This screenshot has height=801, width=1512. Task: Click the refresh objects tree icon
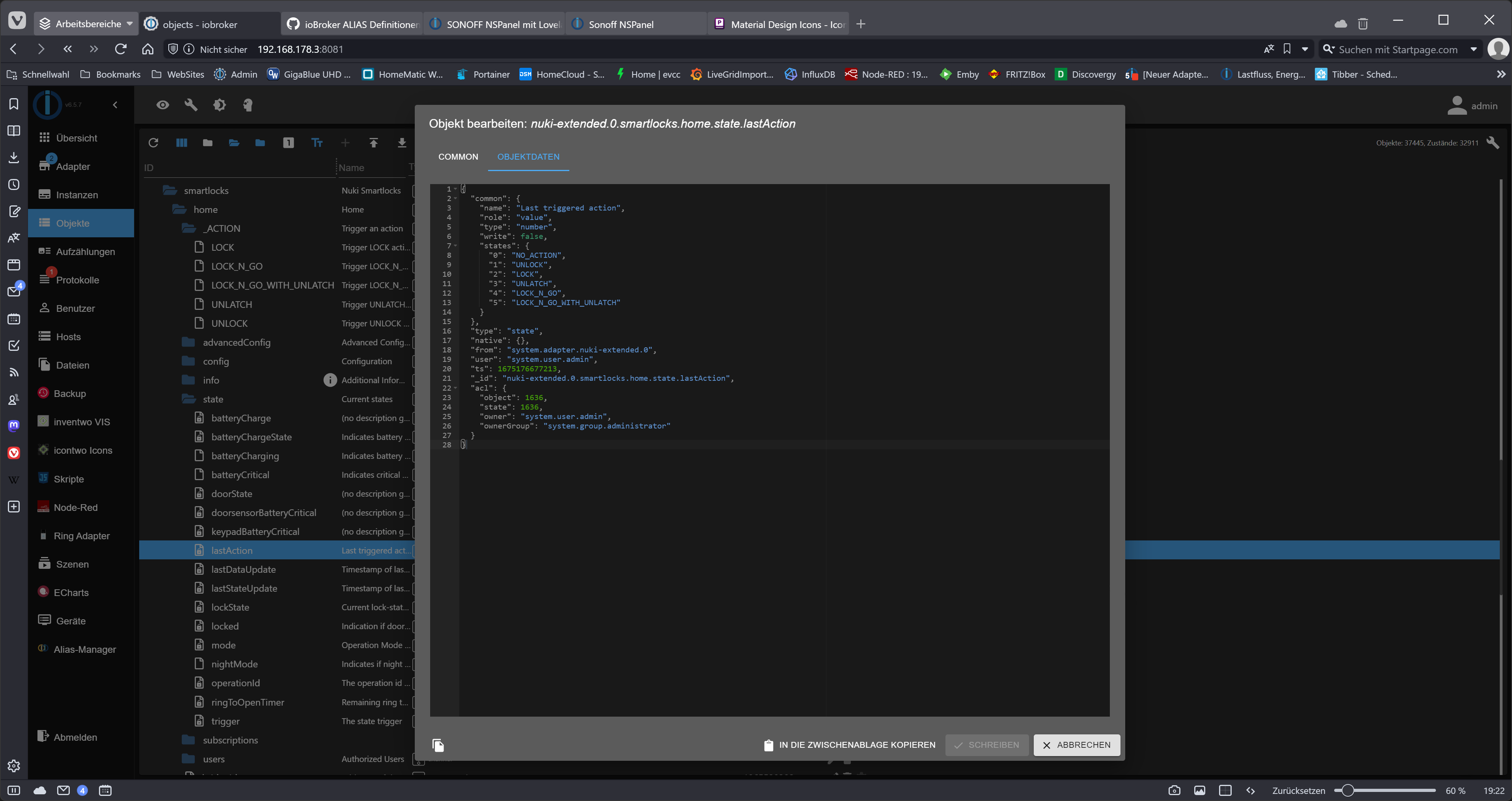coord(153,143)
